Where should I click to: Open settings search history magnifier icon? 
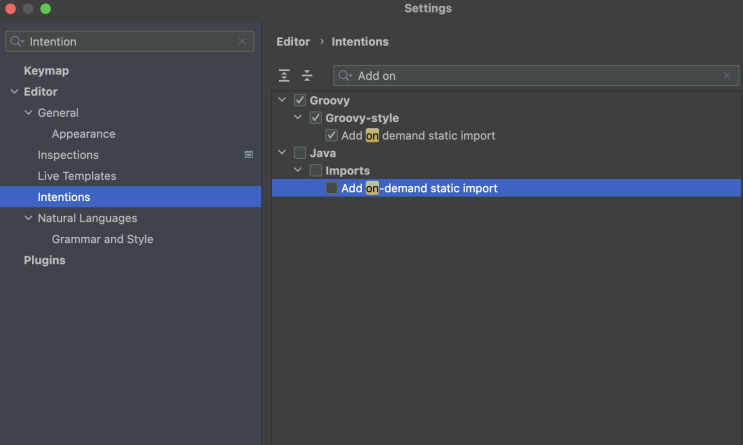(18, 42)
